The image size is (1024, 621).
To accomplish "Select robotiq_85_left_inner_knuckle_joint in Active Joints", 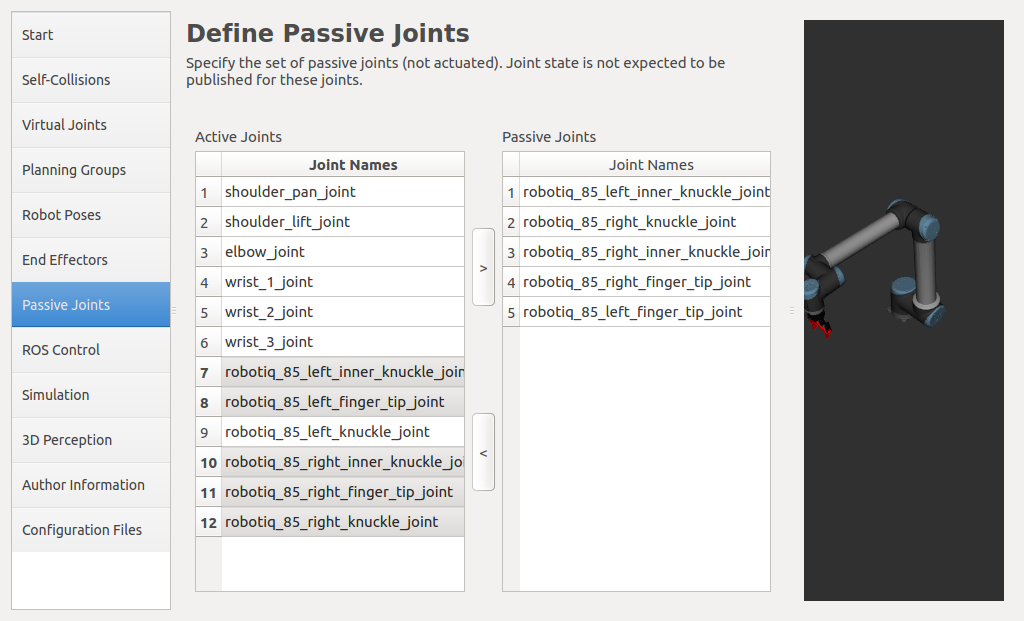I will [343, 372].
